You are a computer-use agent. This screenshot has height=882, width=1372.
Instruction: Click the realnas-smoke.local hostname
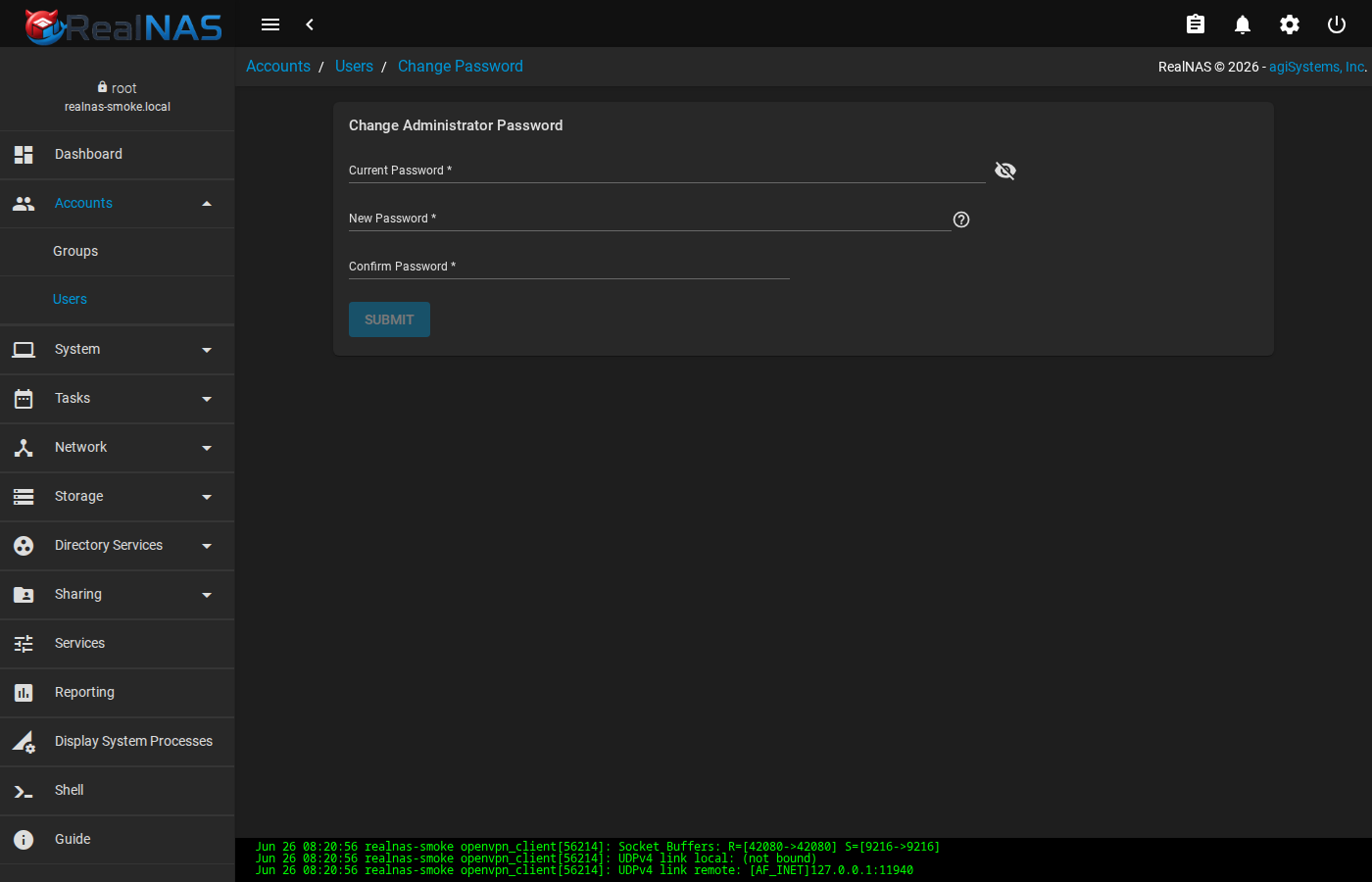[x=118, y=107]
